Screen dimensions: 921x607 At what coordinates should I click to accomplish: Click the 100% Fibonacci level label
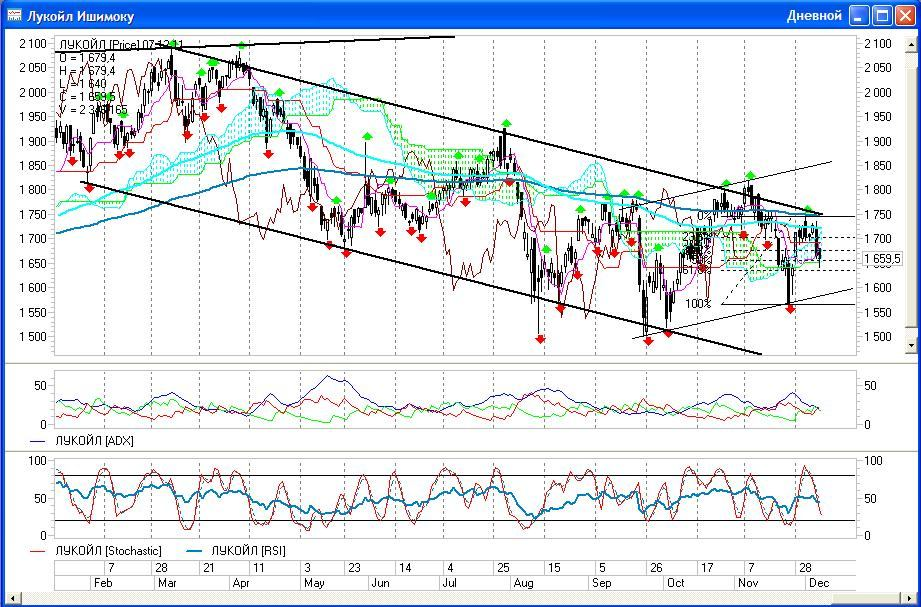698,304
